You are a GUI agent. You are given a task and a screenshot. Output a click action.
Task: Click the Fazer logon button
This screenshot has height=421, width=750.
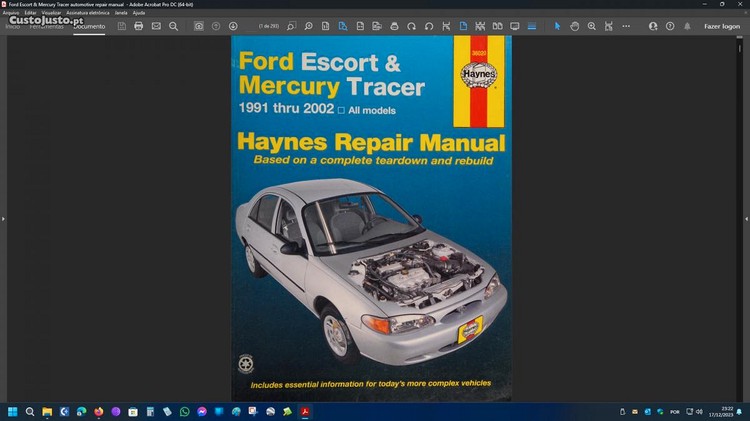coord(722,26)
